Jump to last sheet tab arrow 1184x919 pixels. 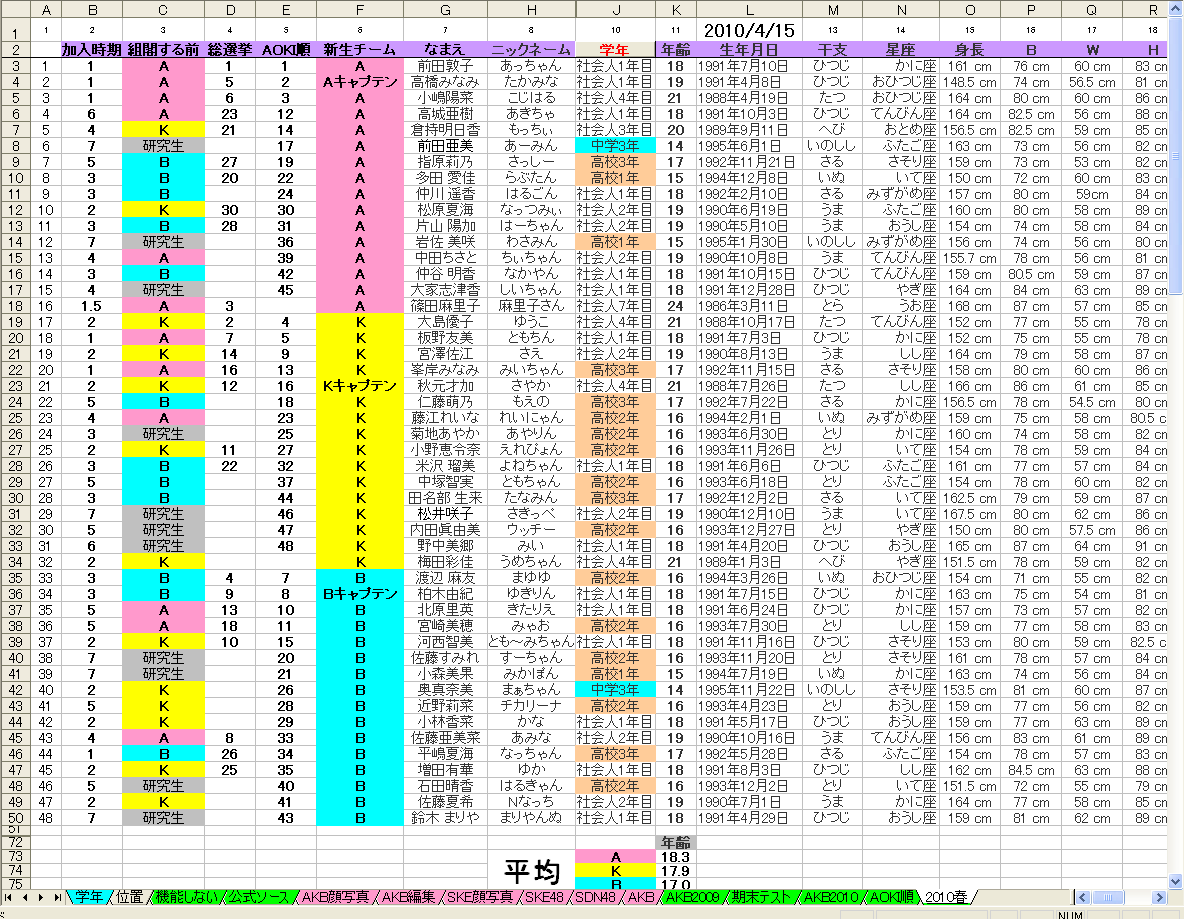57,897
